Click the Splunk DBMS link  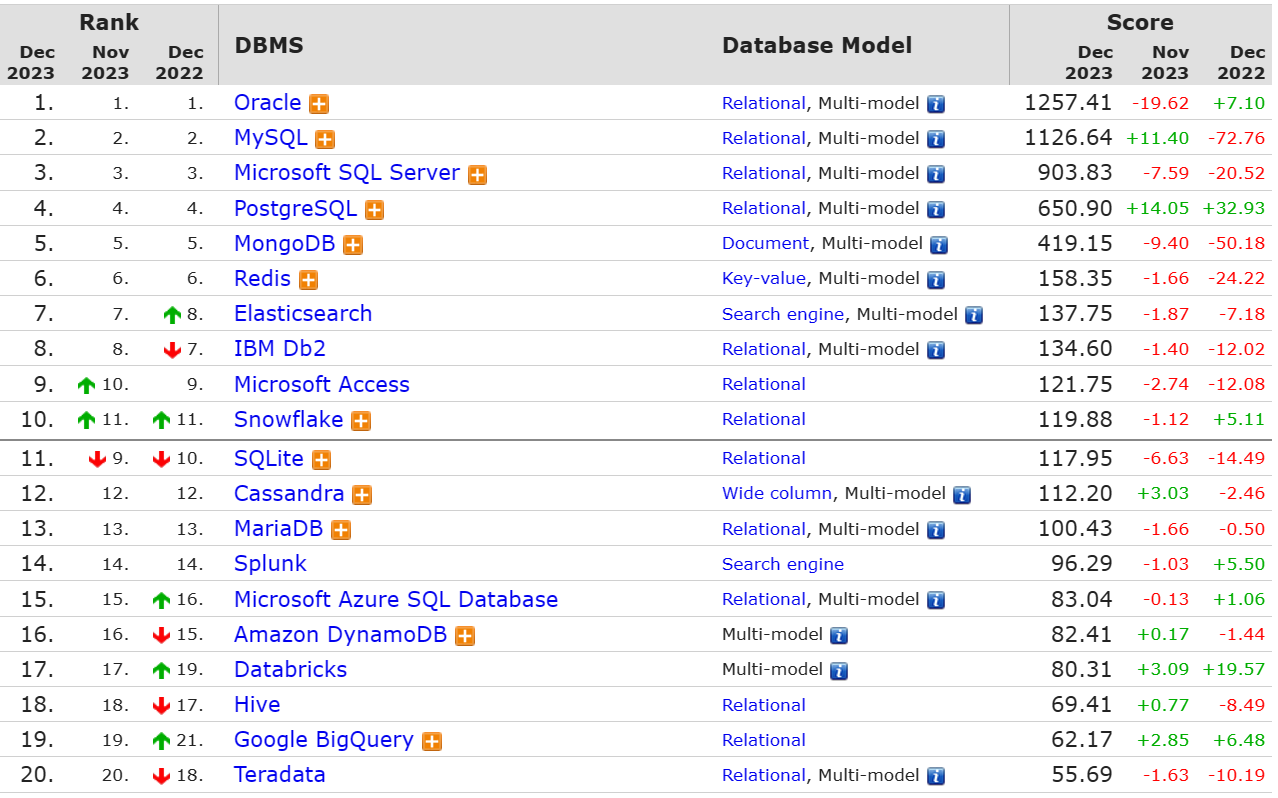270,564
